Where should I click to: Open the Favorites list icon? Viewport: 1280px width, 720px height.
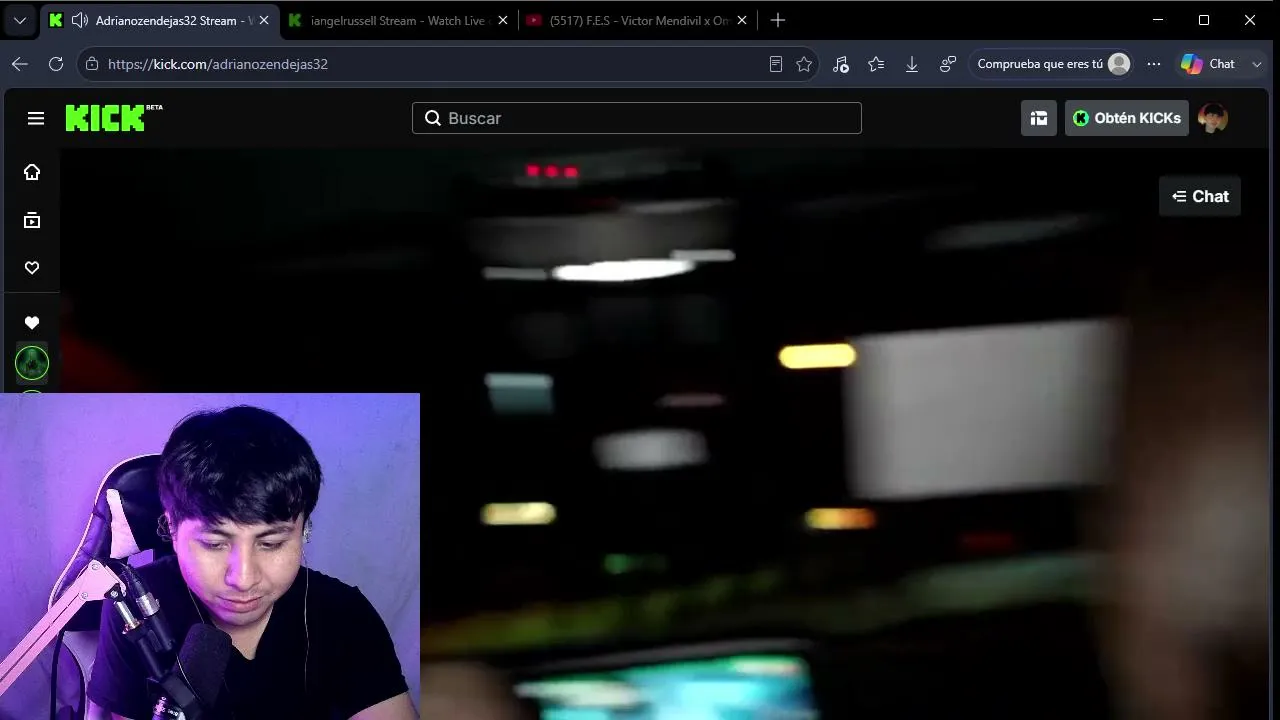coord(876,64)
